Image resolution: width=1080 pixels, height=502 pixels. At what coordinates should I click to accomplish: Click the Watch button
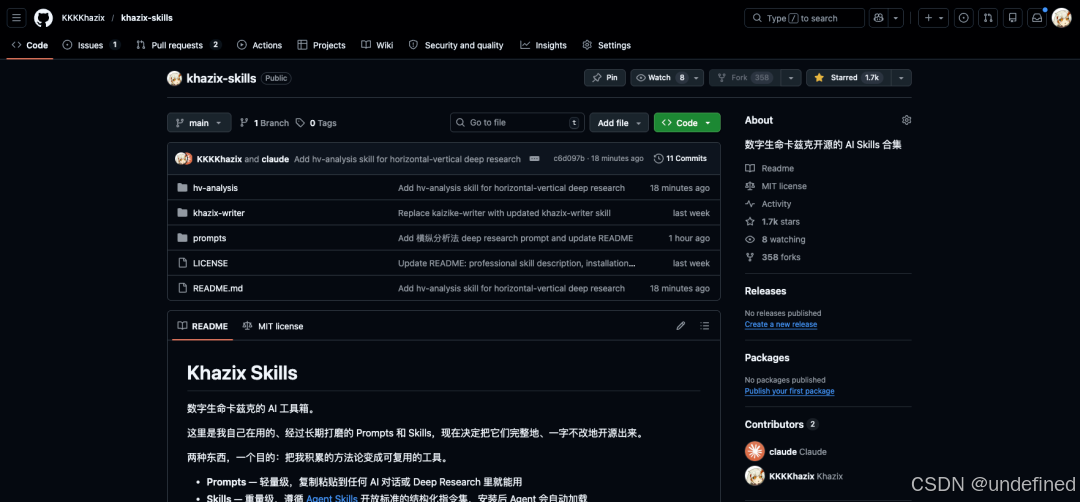point(661,78)
